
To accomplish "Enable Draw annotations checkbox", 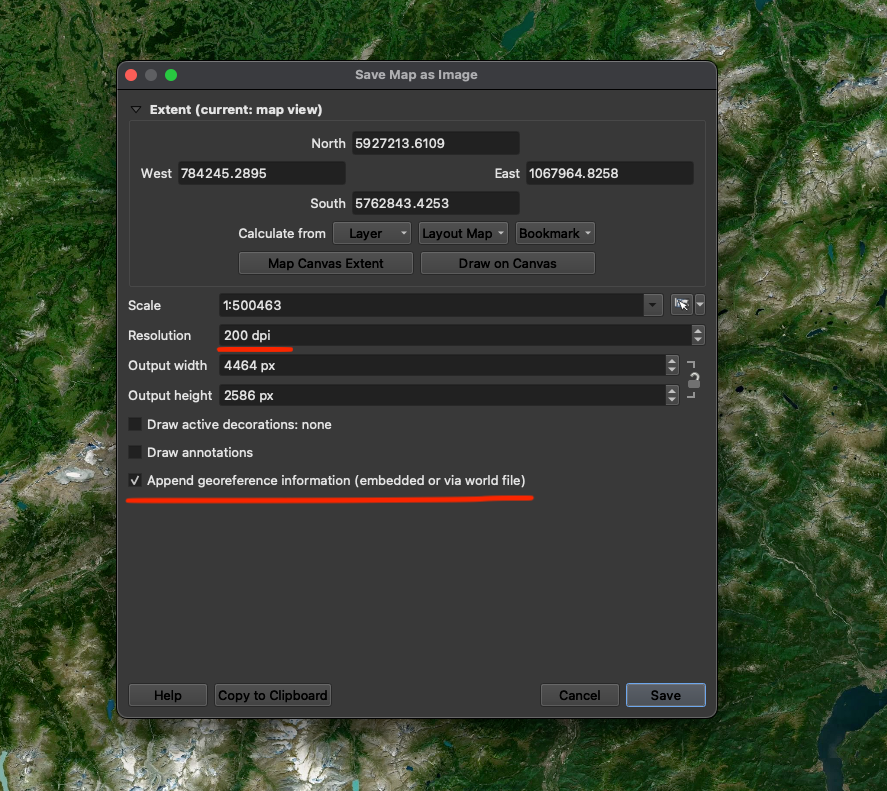I will (135, 452).
